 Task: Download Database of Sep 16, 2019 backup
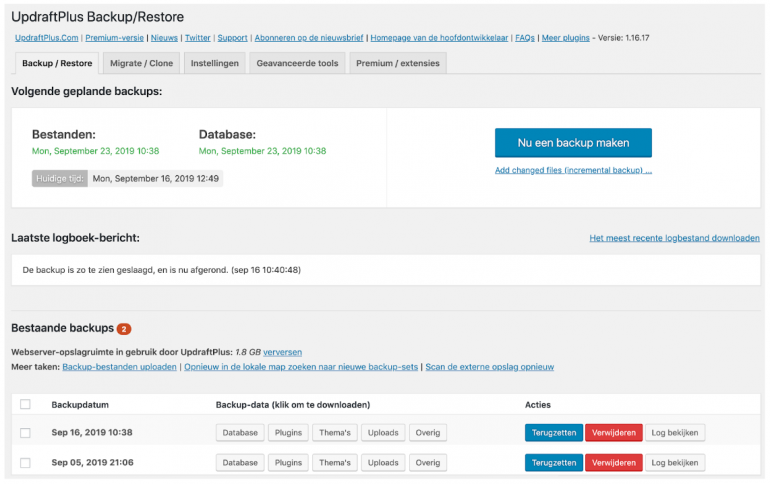click(240, 432)
